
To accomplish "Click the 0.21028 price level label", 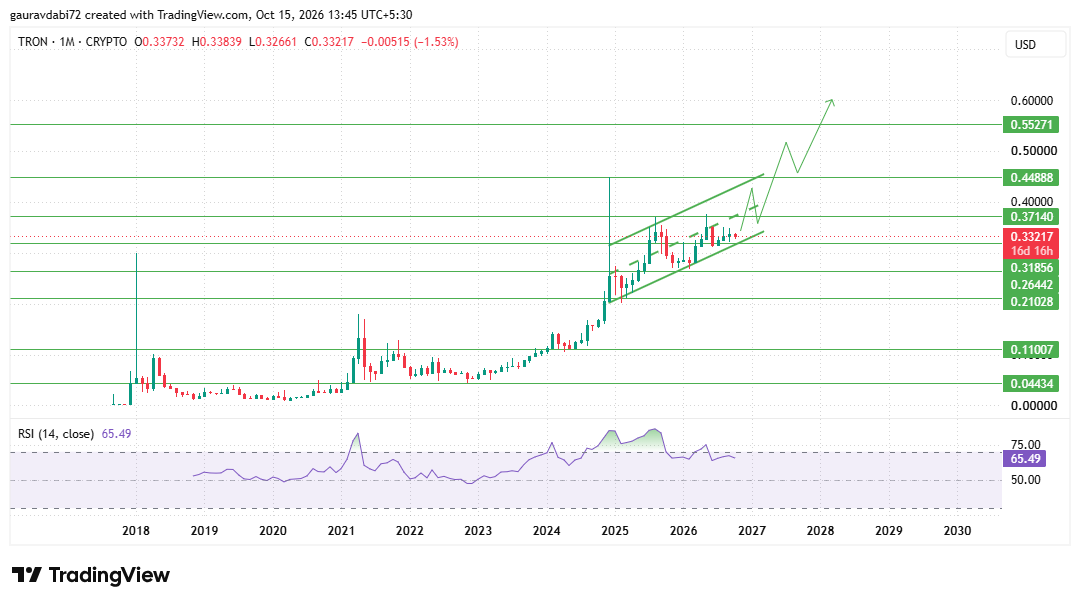I will click(x=1030, y=301).
